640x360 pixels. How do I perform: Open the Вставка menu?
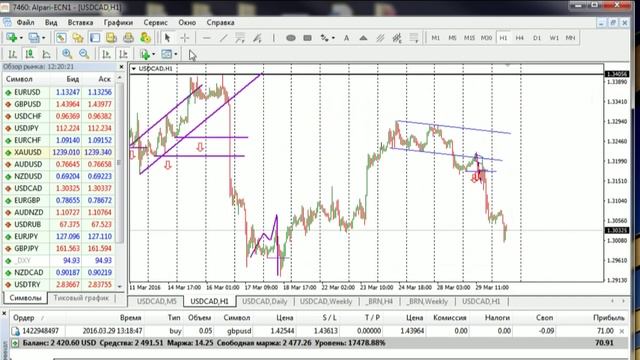click(x=80, y=22)
